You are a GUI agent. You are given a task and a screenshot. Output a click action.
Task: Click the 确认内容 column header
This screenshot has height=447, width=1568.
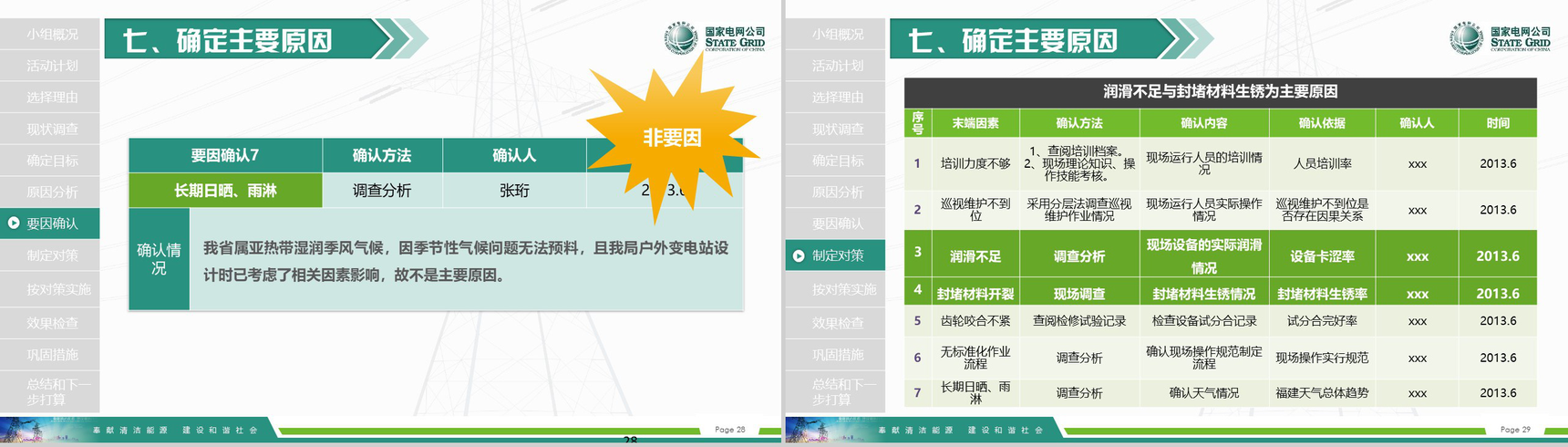point(1203,122)
